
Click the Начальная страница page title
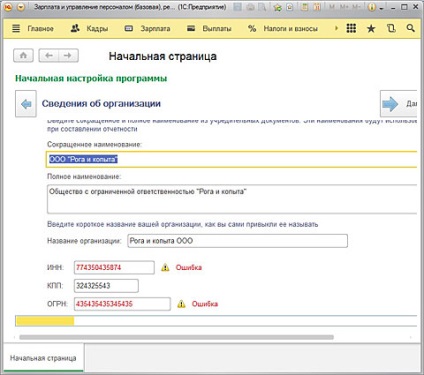[163, 56]
